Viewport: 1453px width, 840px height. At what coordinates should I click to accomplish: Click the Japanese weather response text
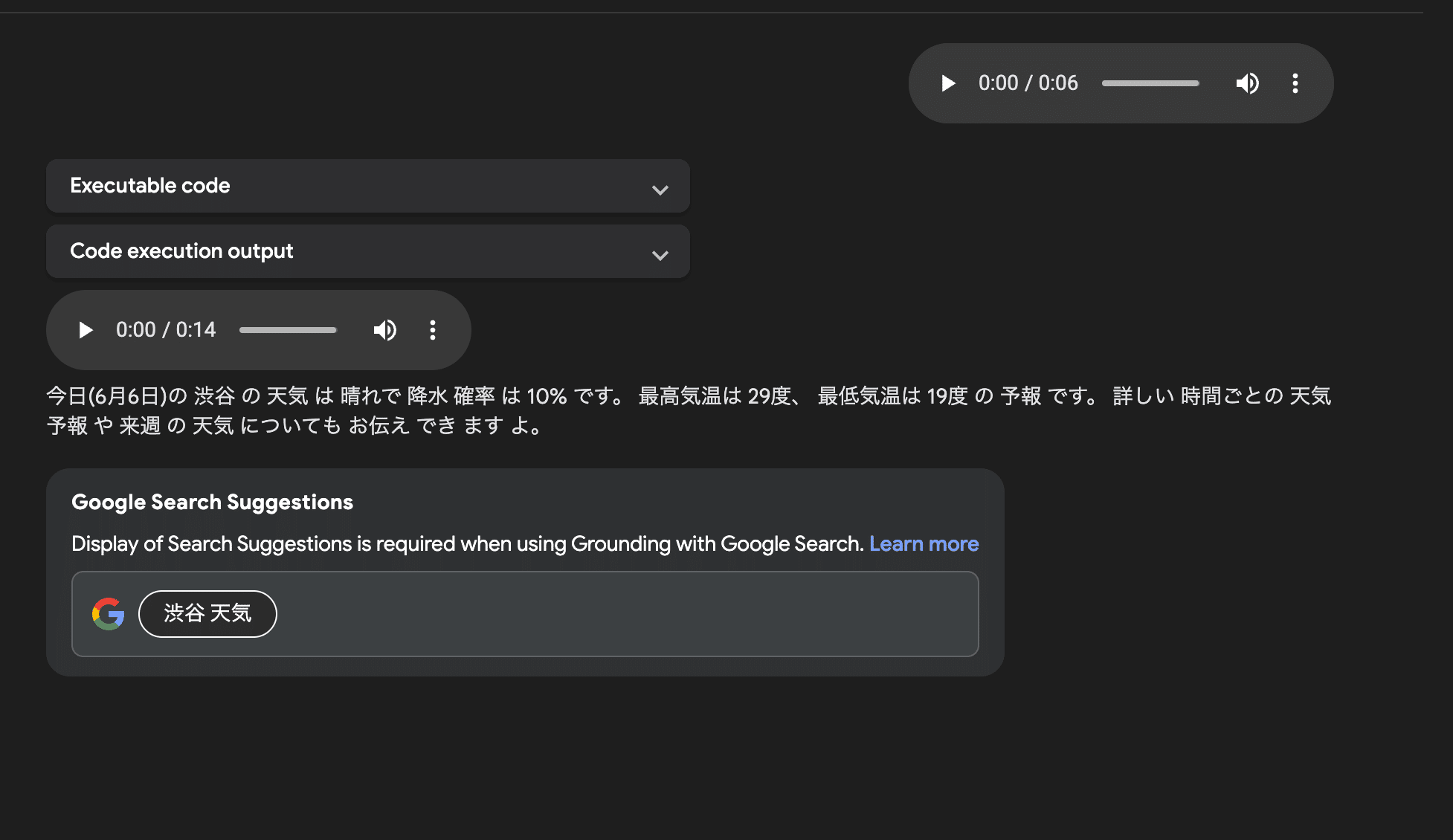point(669,396)
